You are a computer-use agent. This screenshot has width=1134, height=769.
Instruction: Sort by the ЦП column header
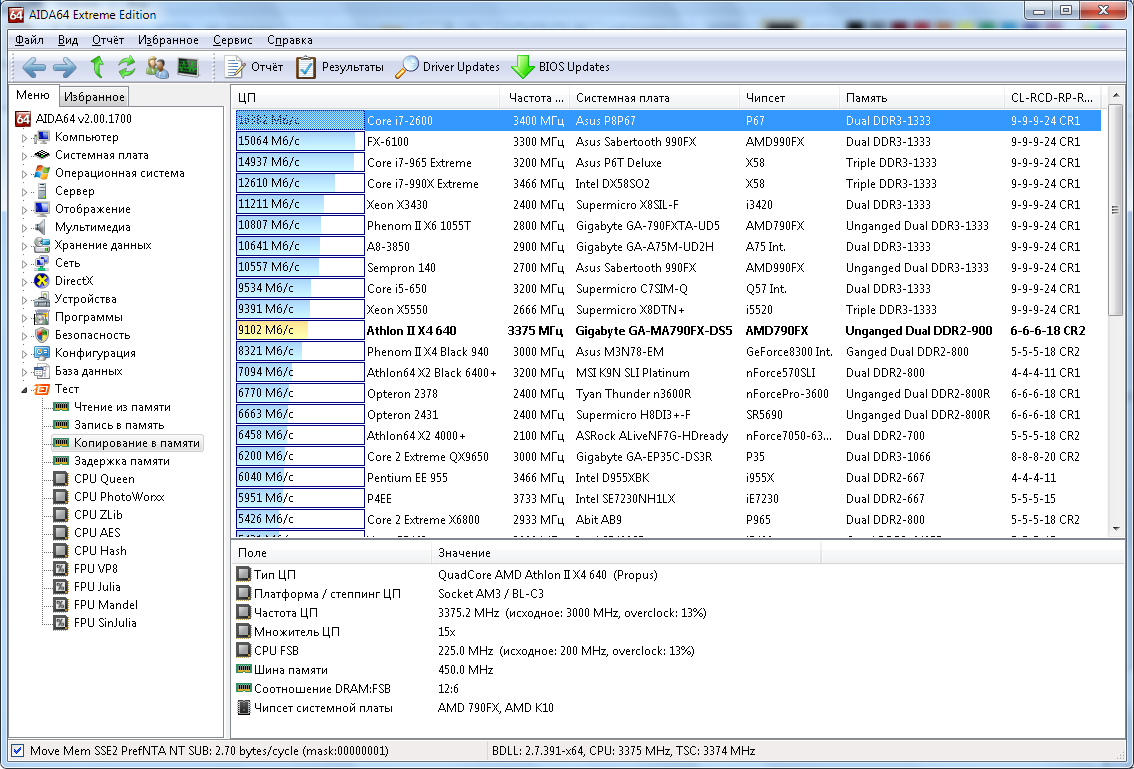point(366,98)
